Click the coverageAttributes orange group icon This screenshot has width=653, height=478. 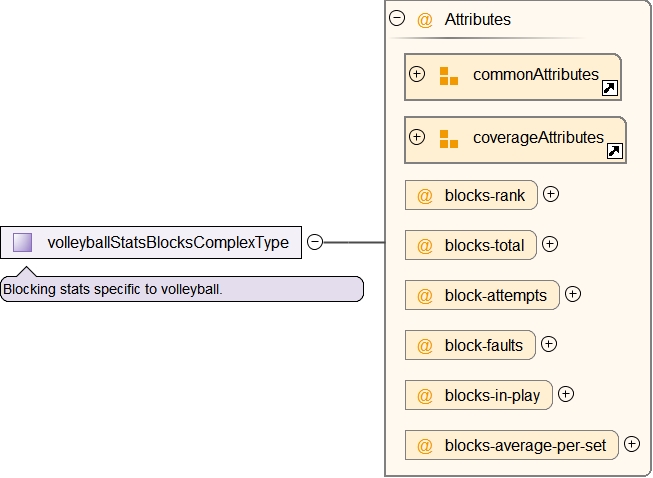[449, 138]
